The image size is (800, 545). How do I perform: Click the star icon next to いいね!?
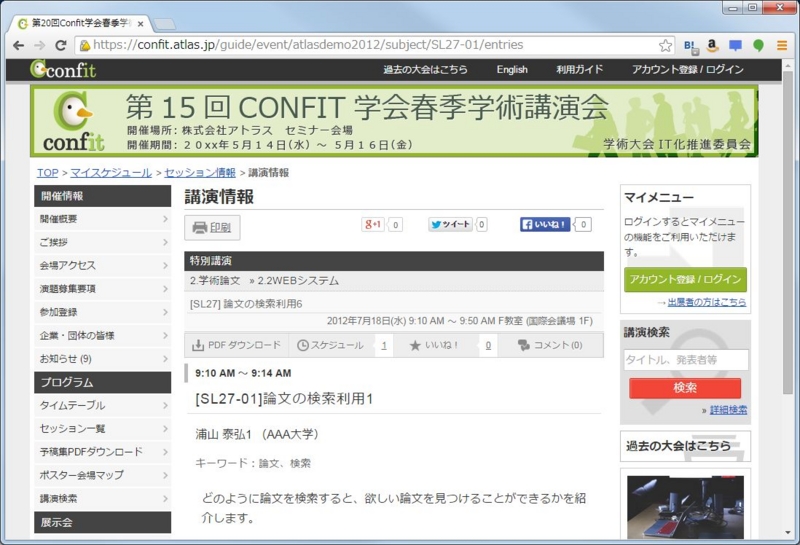tap(415, 345)
